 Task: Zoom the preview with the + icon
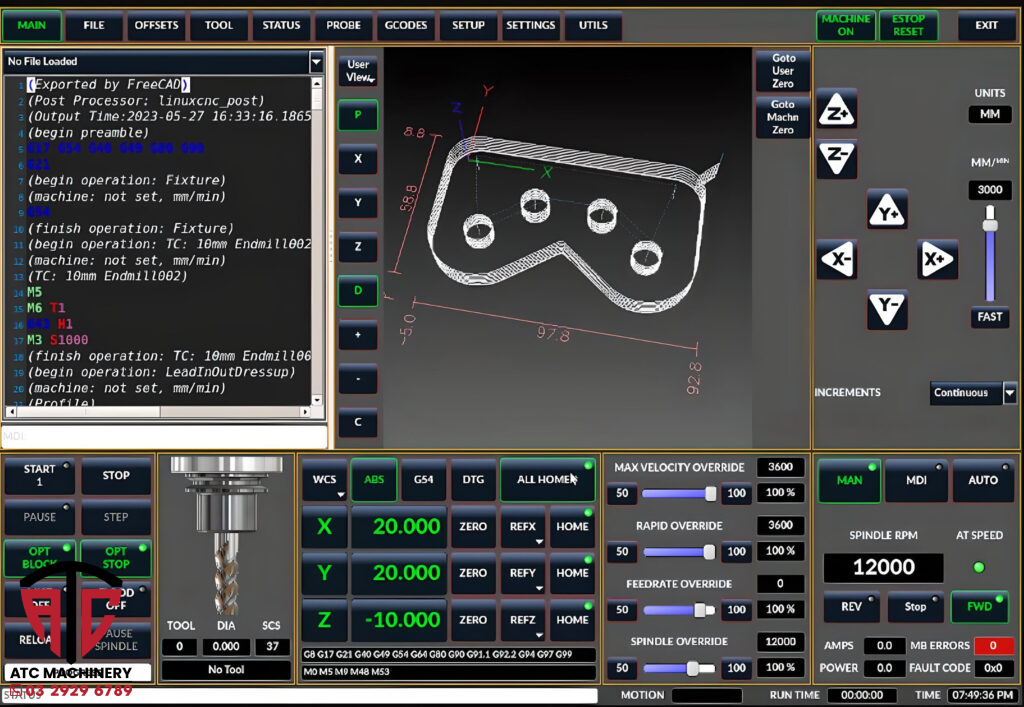[358, 335]
